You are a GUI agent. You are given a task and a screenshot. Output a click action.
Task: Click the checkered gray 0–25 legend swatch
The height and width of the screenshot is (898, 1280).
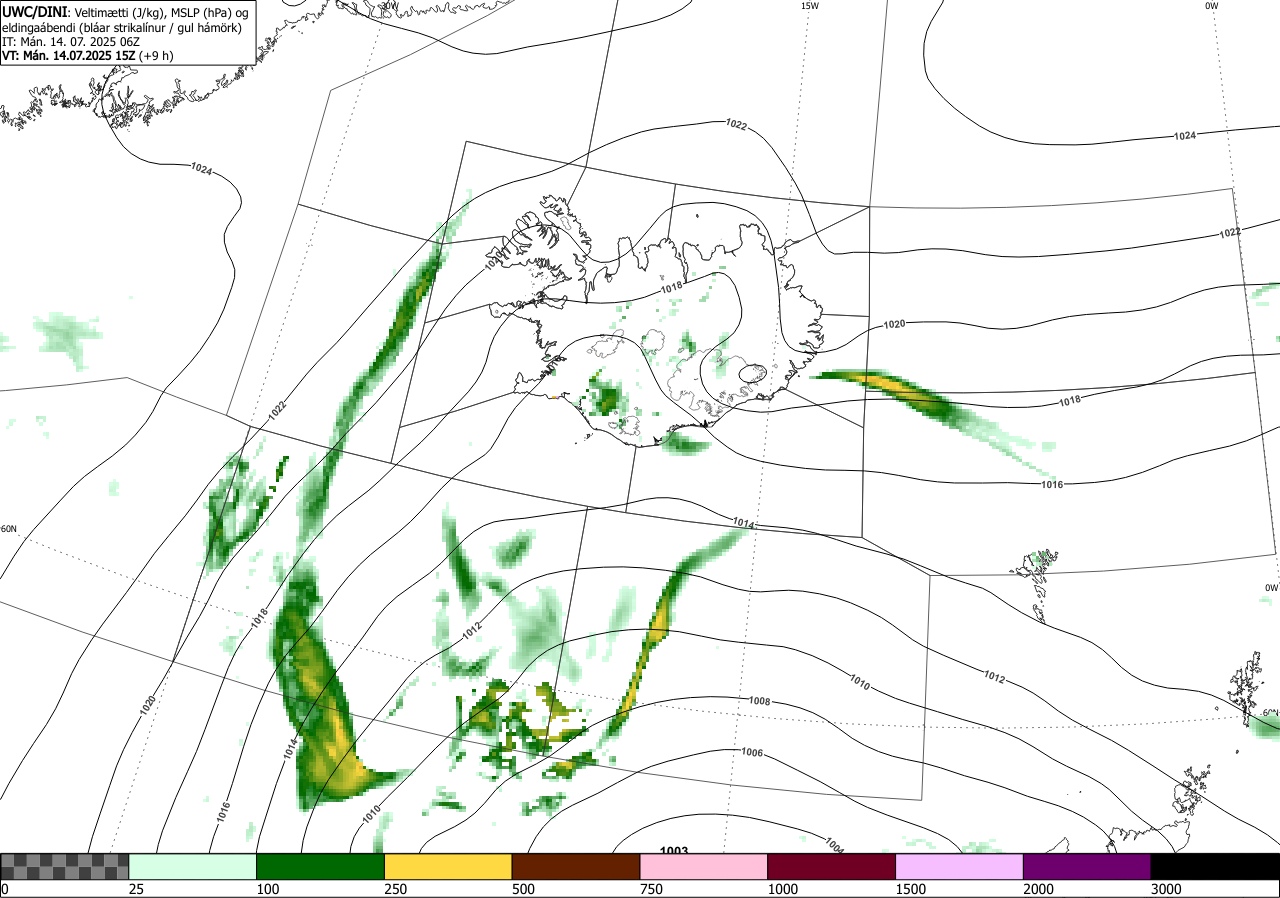pos(65,866)
